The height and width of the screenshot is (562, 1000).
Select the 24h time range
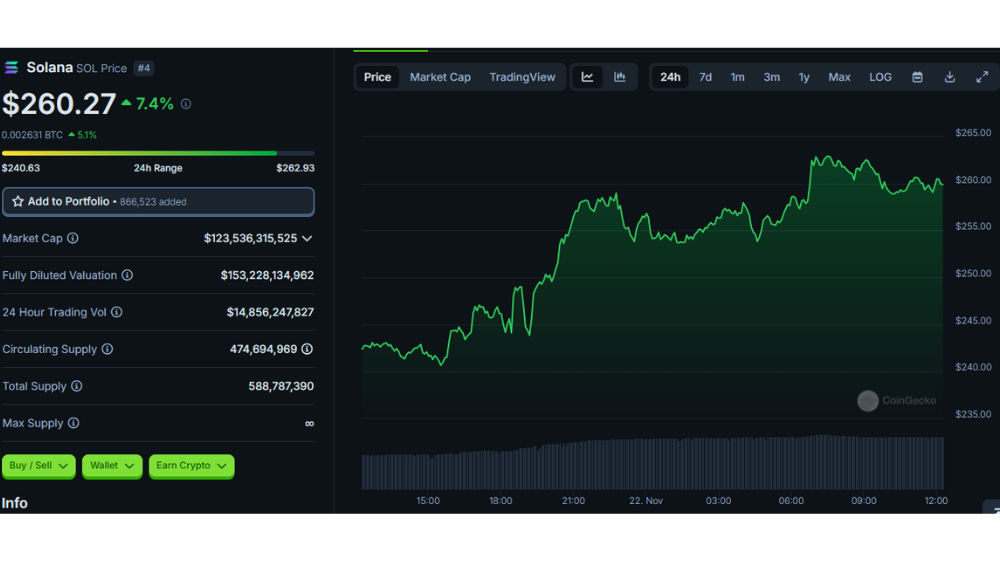[670, 77]
